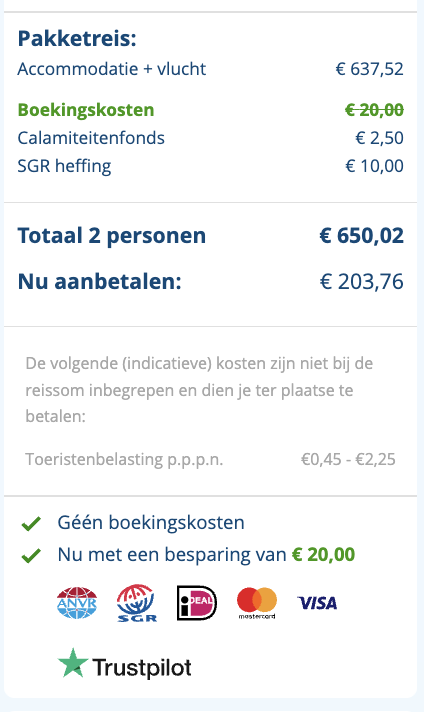Click the VISA logo
Image resolution: width=424 pixels, height=712 pixels.
[317, 603]
